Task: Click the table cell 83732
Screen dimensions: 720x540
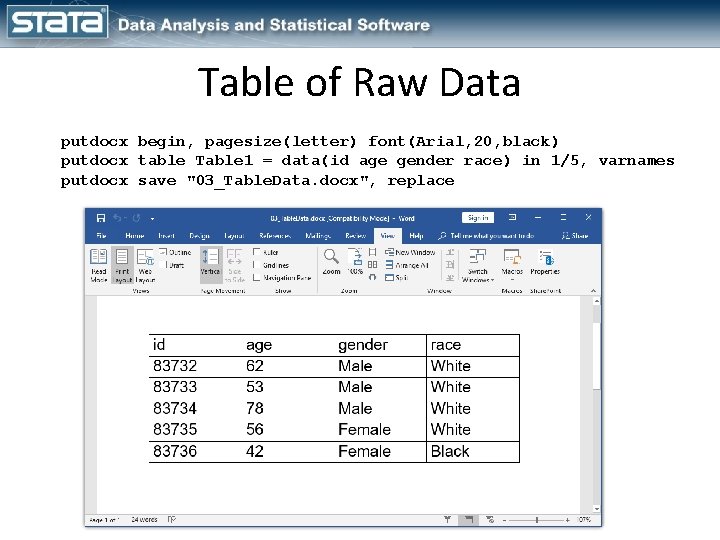Action: (196, 366)
